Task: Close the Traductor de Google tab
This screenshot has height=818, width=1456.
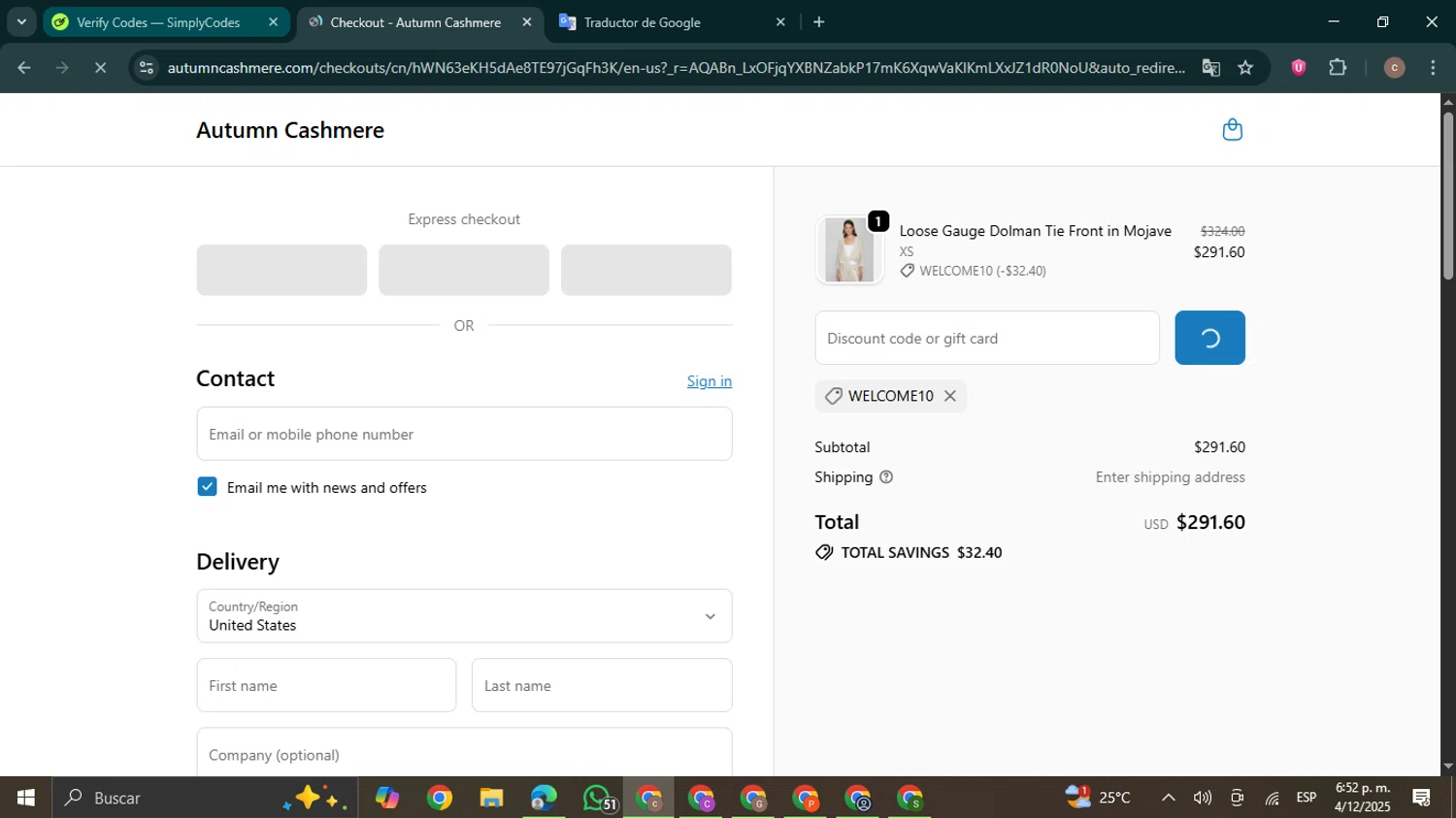Action: [x=780, y=22]
